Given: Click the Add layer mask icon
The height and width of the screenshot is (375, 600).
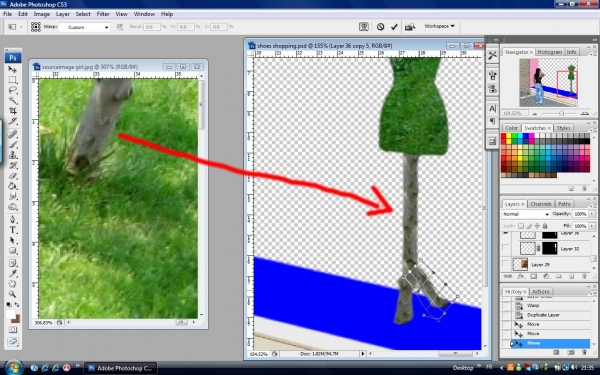Looking at the screenshot, I should tap(533, 276).
